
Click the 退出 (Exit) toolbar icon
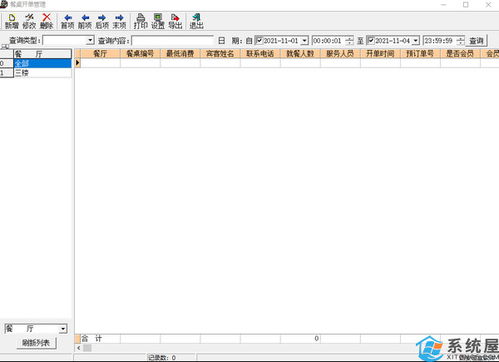[197, 21]
